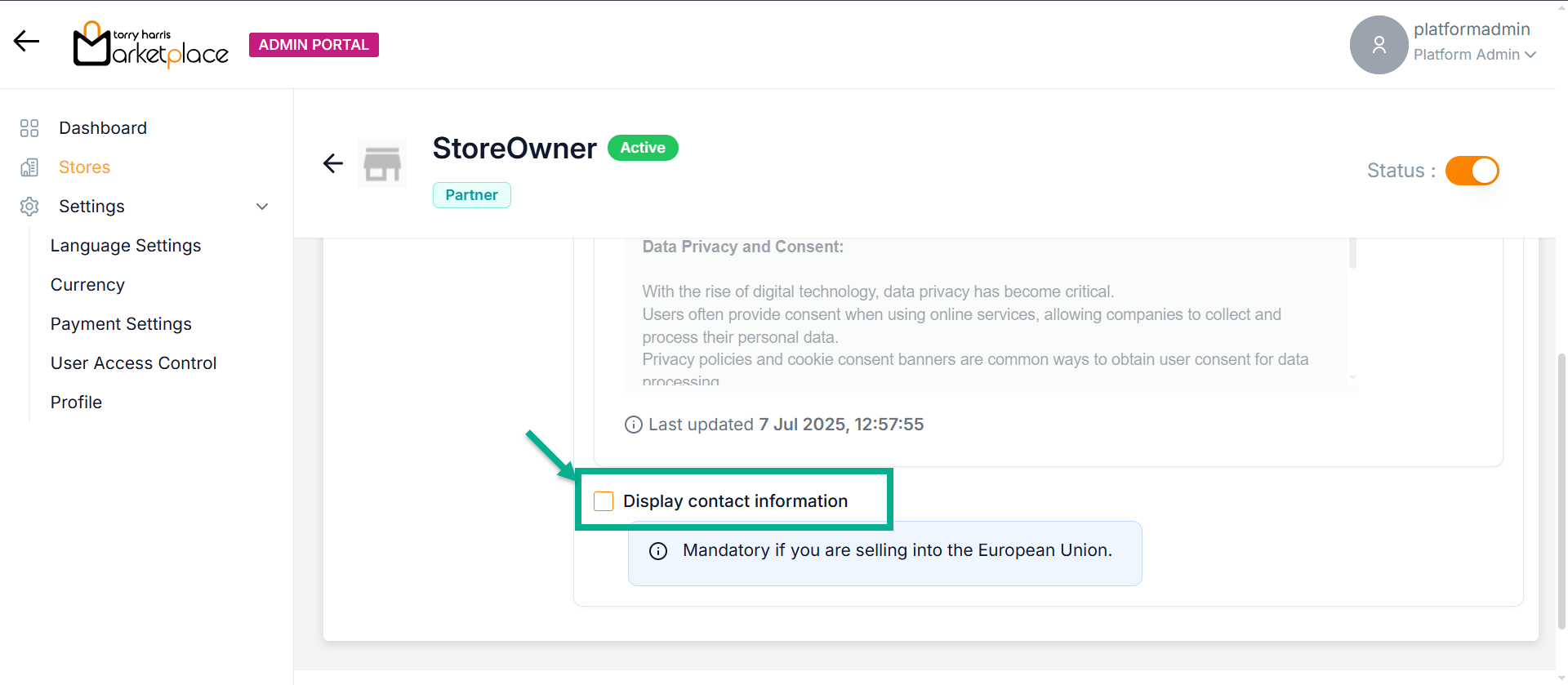The image size is (1568, 685).
Task: Click the Torry Harris Marketplace logo
Action: tap(151, 44)
